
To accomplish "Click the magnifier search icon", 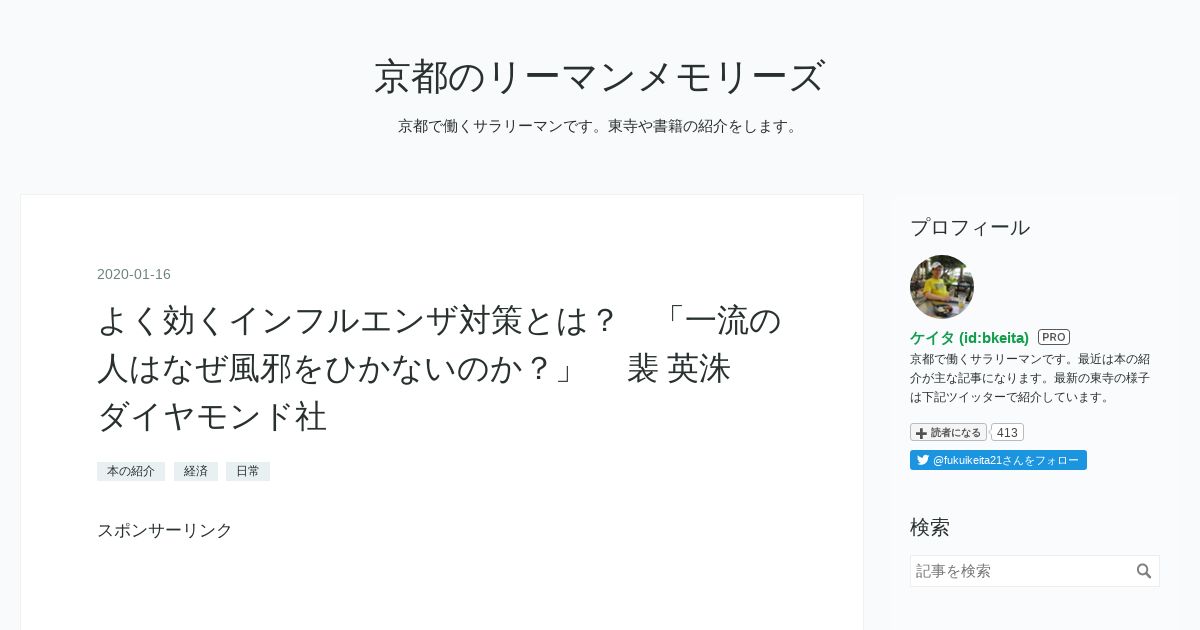I will [1144, 571].
